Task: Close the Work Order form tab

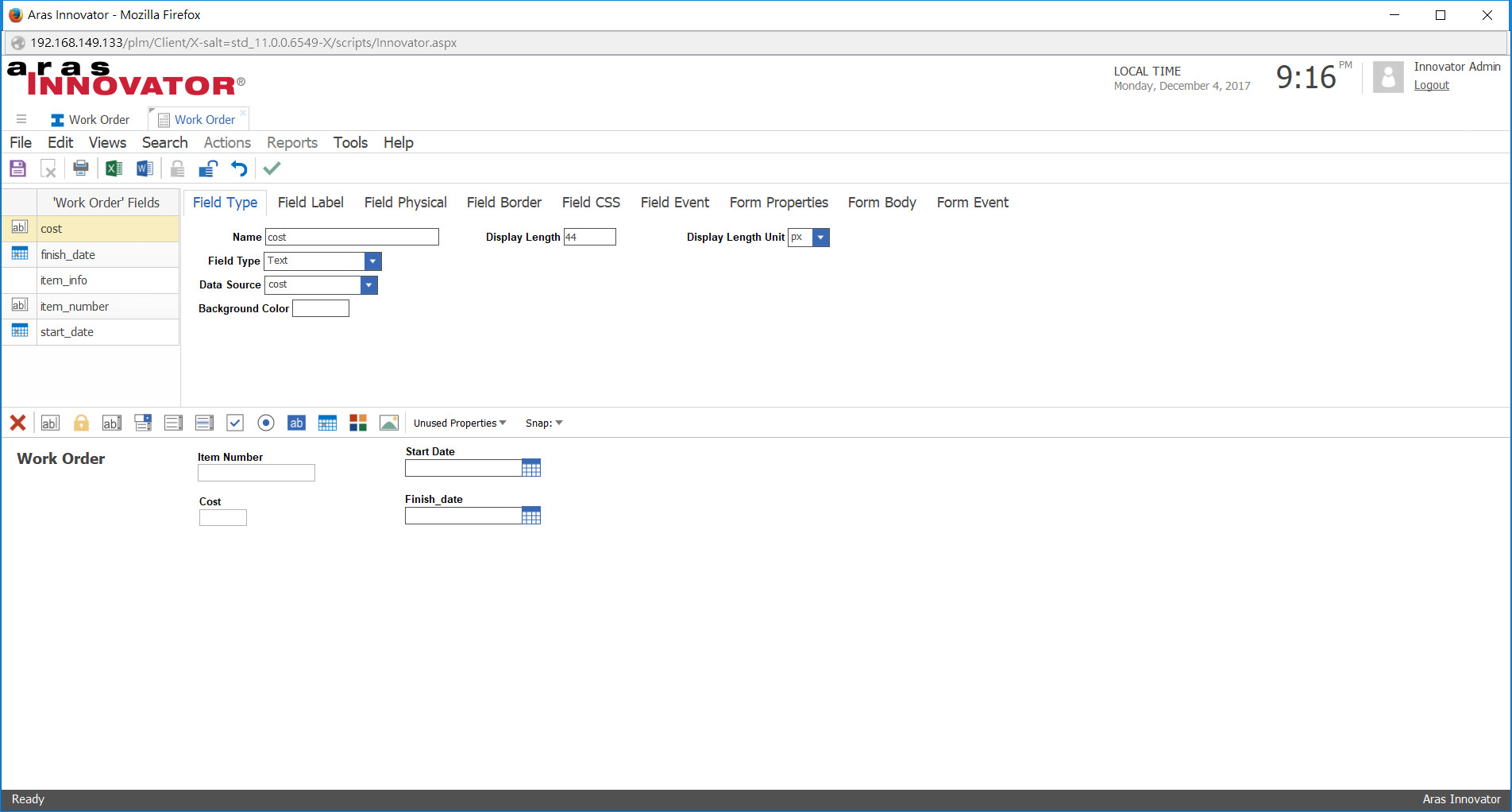Action: [244, 113]
